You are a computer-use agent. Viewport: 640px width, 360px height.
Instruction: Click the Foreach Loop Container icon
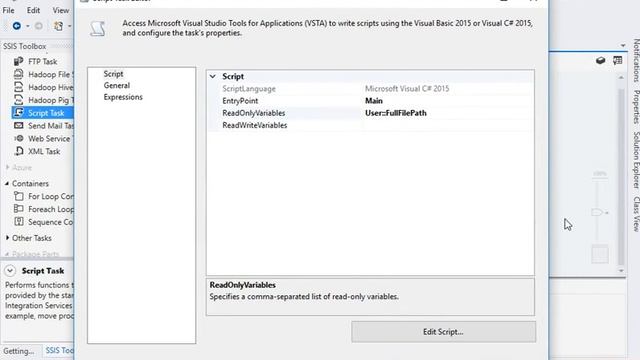18,209
